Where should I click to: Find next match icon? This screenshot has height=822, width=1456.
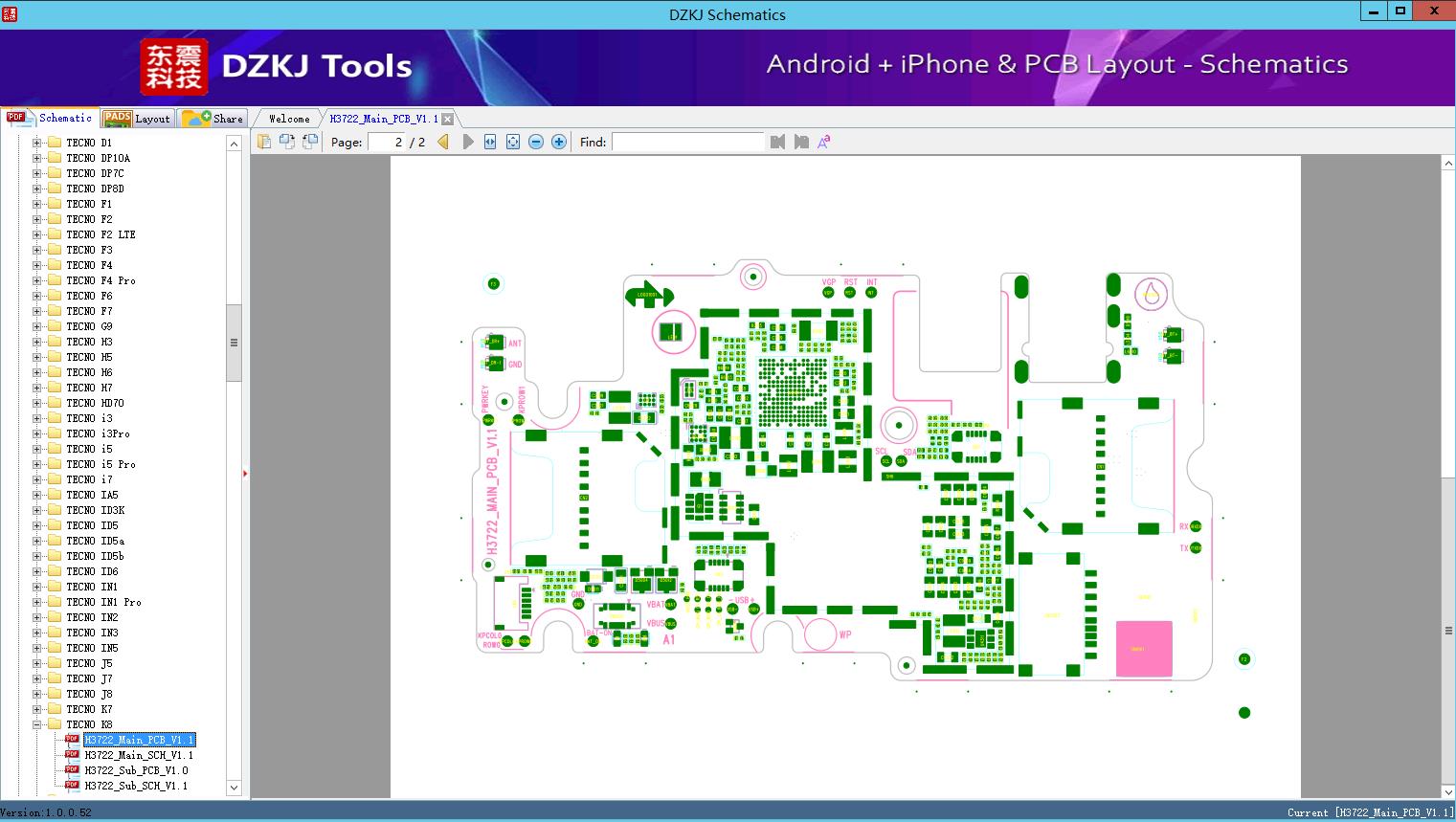pos(801,142)
